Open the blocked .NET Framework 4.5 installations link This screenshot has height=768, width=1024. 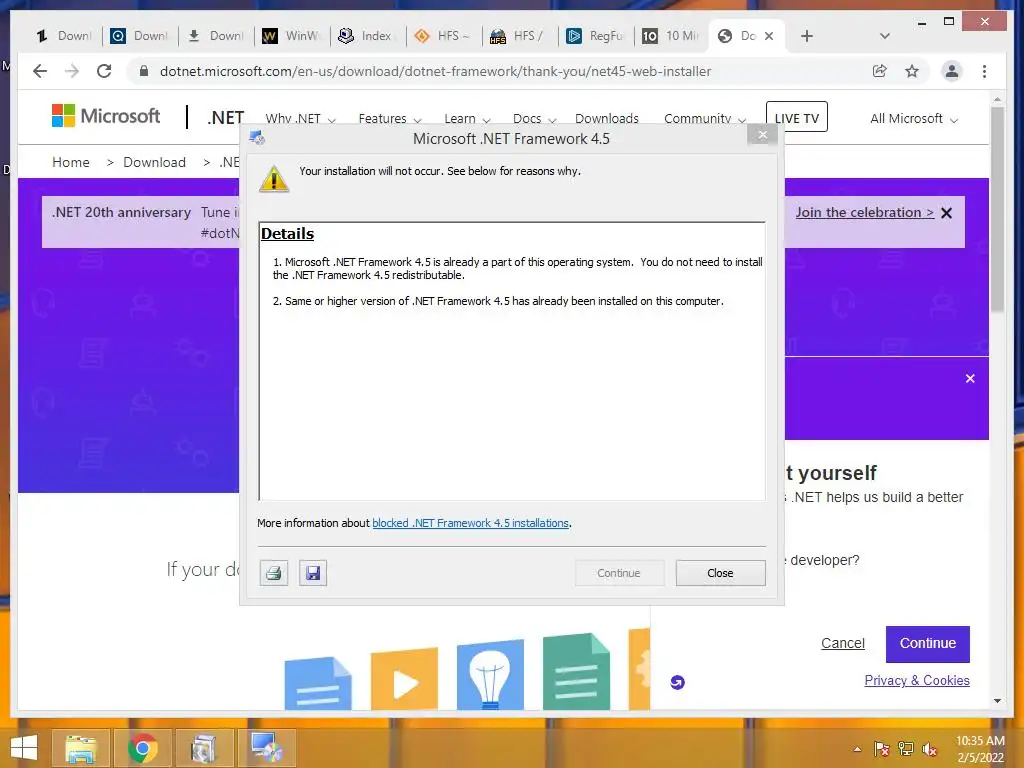tap(471, 523)
